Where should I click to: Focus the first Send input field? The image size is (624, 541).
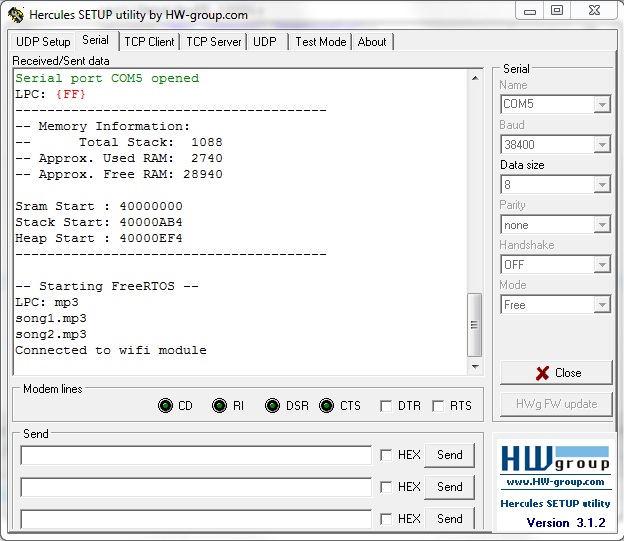point(196,455)
